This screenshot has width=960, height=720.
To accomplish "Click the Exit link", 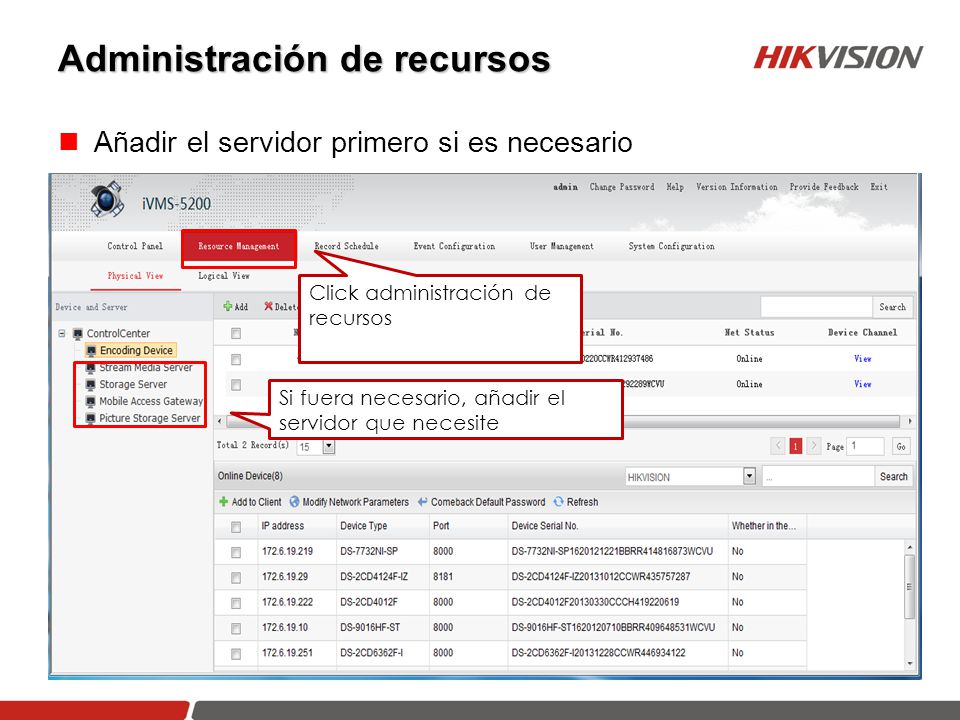I will tap(879, 187).
